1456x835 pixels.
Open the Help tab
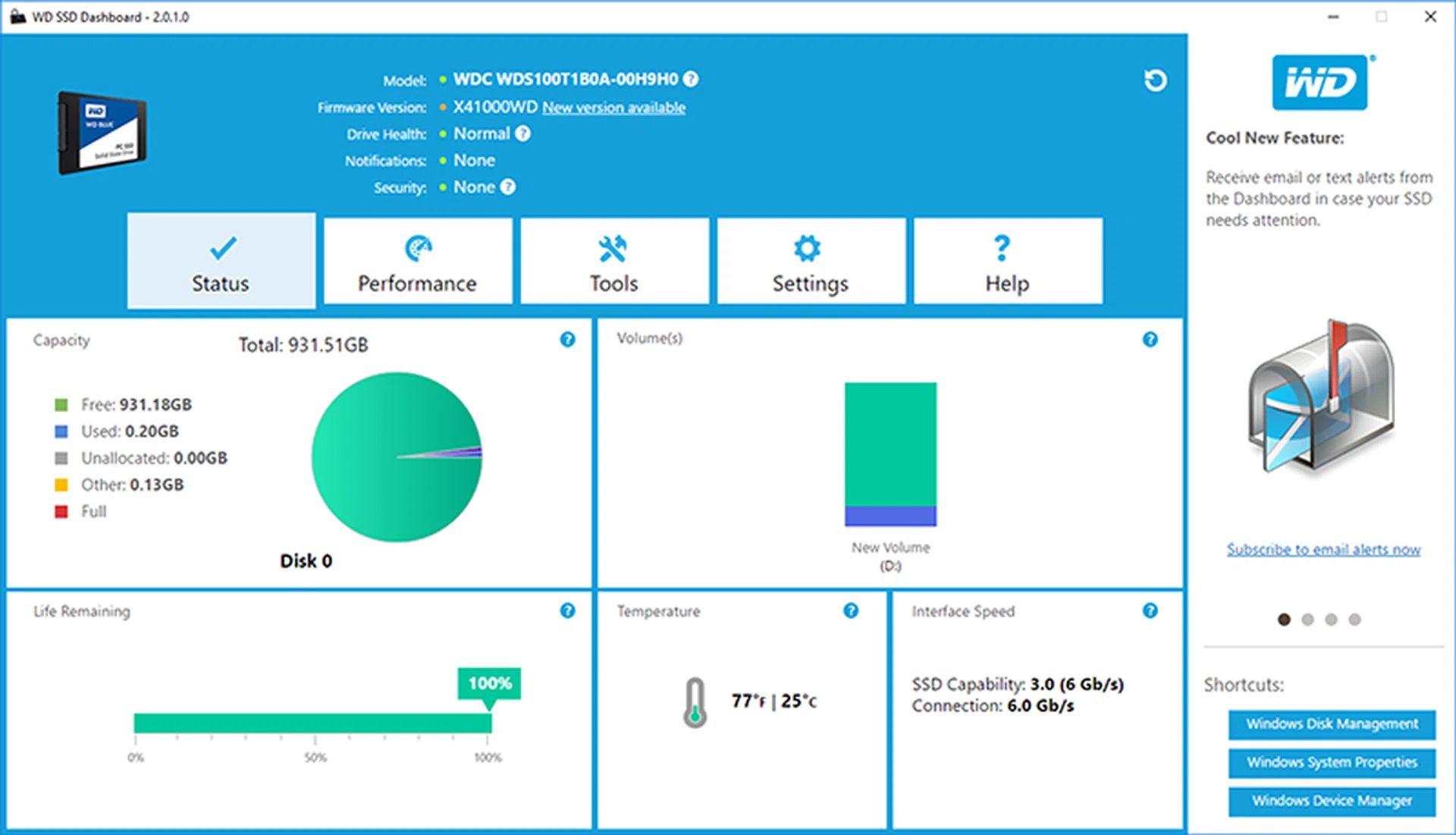point(1007,262)
